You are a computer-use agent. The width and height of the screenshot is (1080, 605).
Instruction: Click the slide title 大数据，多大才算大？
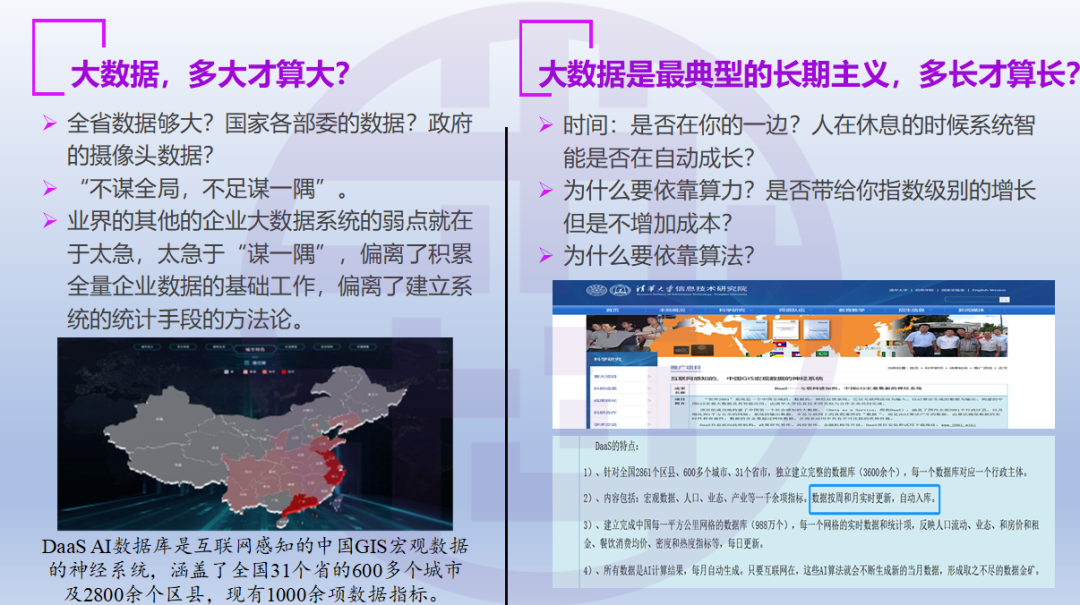[x=210, y=74]
